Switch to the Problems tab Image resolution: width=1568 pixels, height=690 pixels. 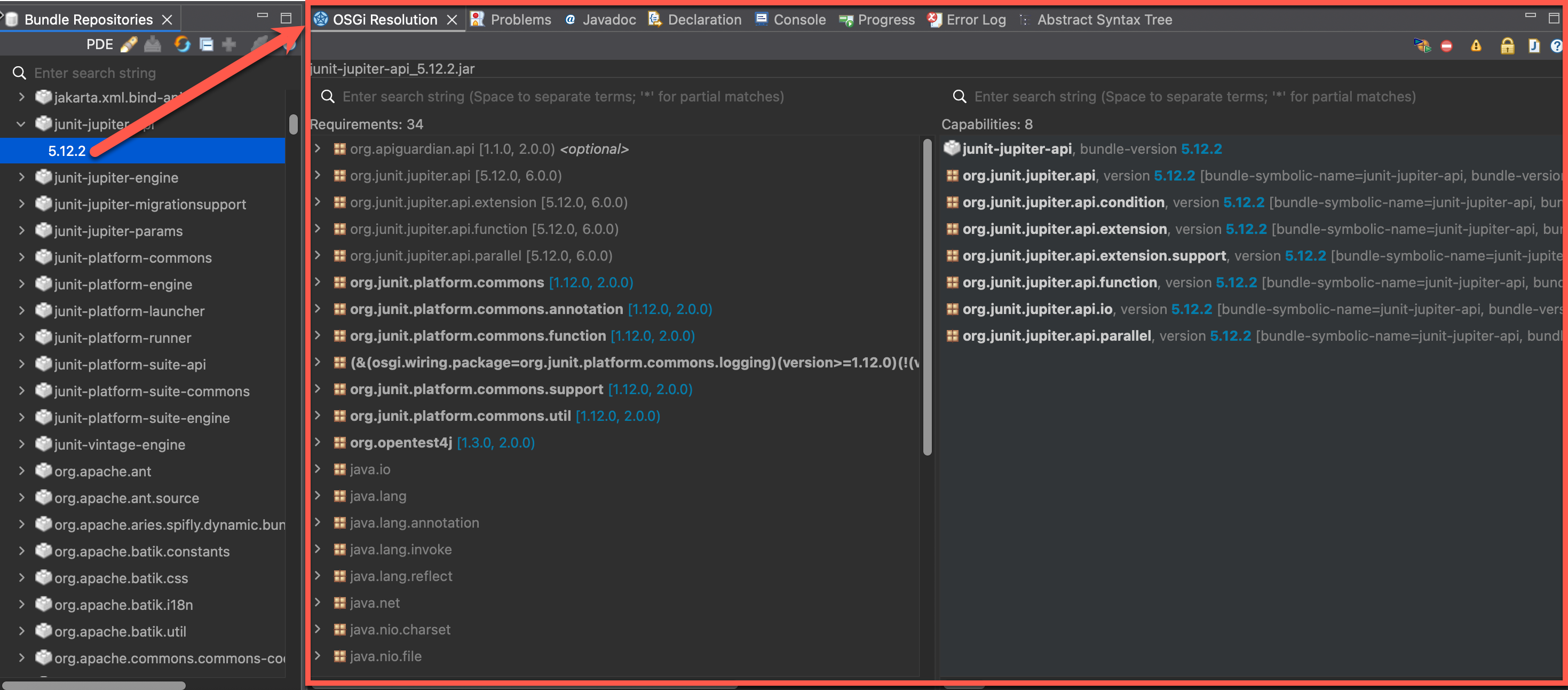coord(521,19)
